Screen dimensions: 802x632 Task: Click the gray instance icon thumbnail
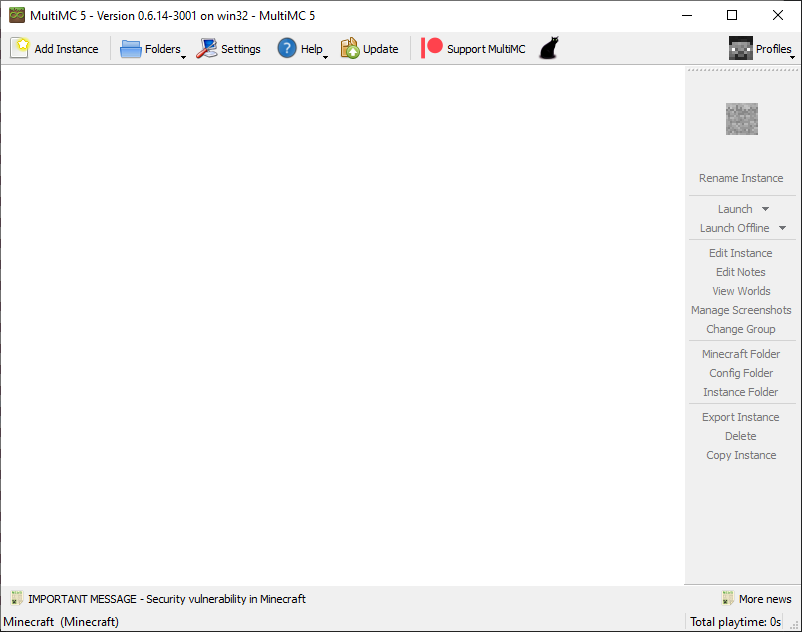point(742,119)
